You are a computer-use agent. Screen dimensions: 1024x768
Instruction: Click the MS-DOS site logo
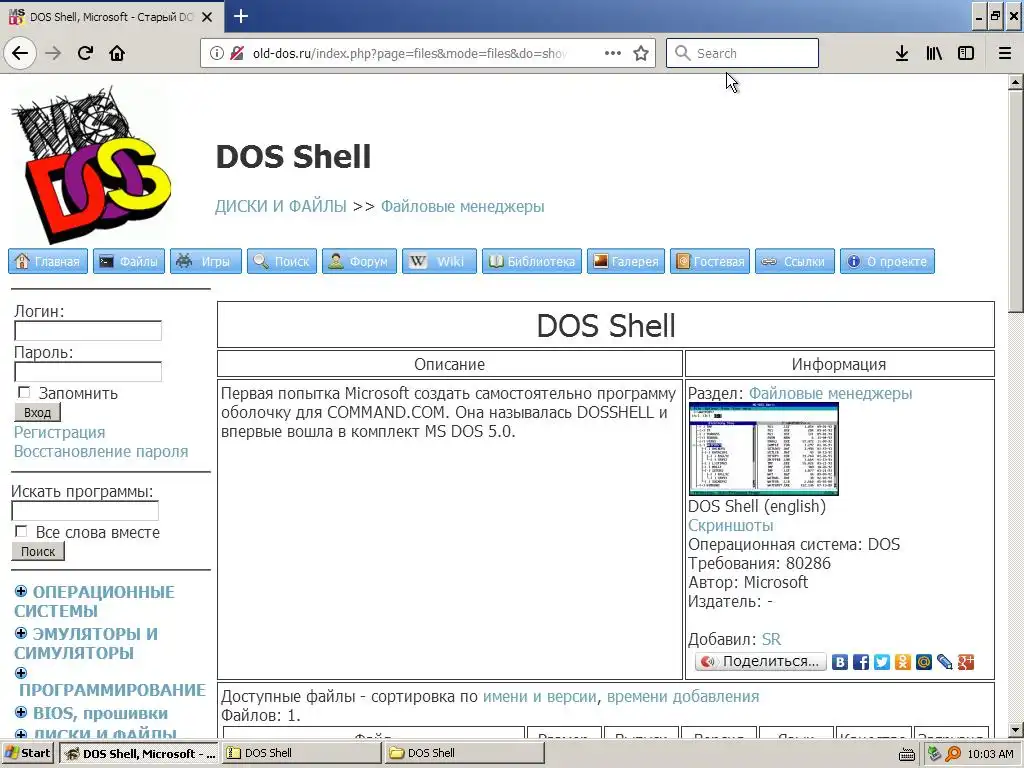point(91,166)
